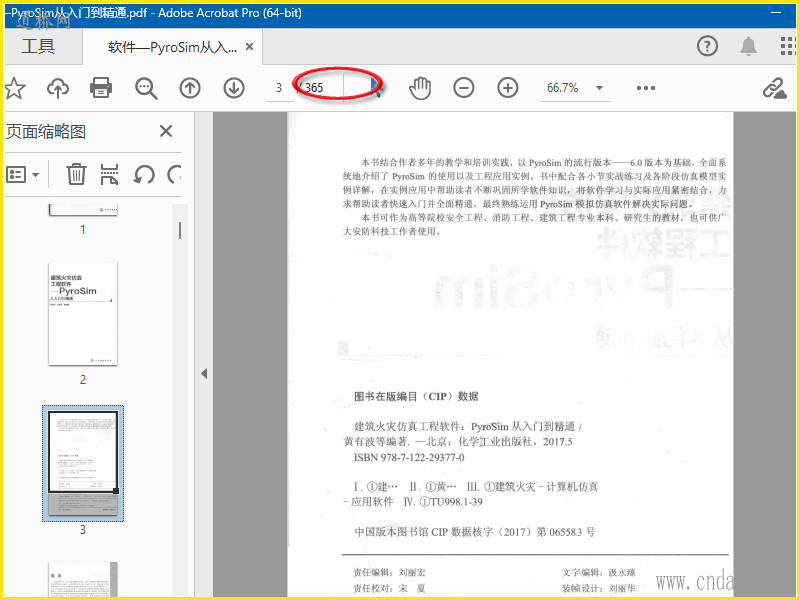Rotate page counterclockwise icon
800x600 pixels.
144,174
